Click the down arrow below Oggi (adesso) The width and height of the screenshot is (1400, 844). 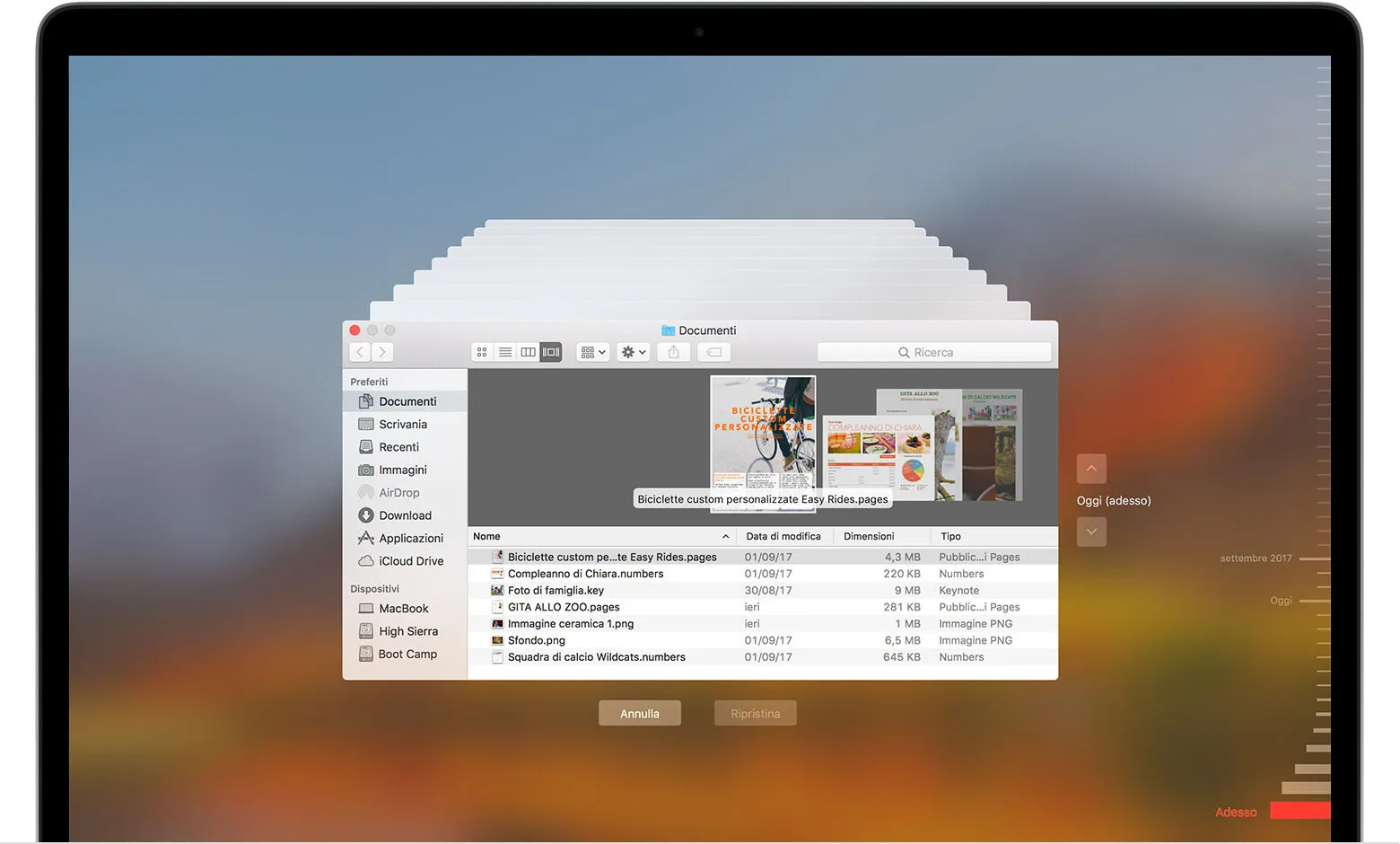[1091, 532]
